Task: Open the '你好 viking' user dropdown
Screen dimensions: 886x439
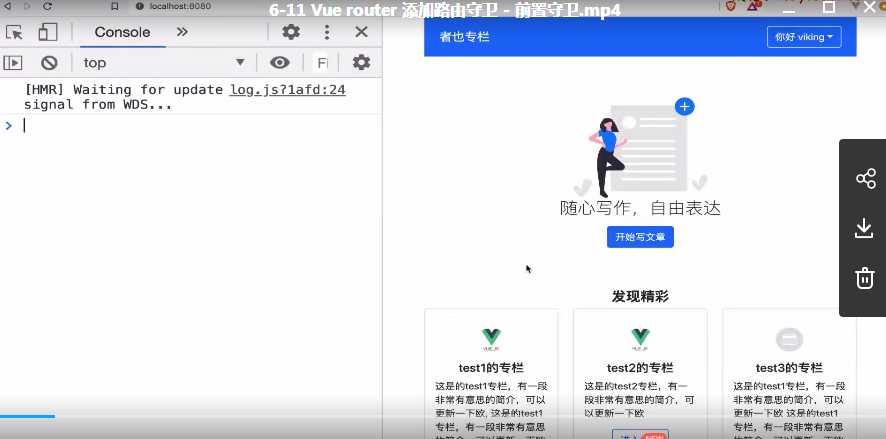Action: tap(804, 37)
